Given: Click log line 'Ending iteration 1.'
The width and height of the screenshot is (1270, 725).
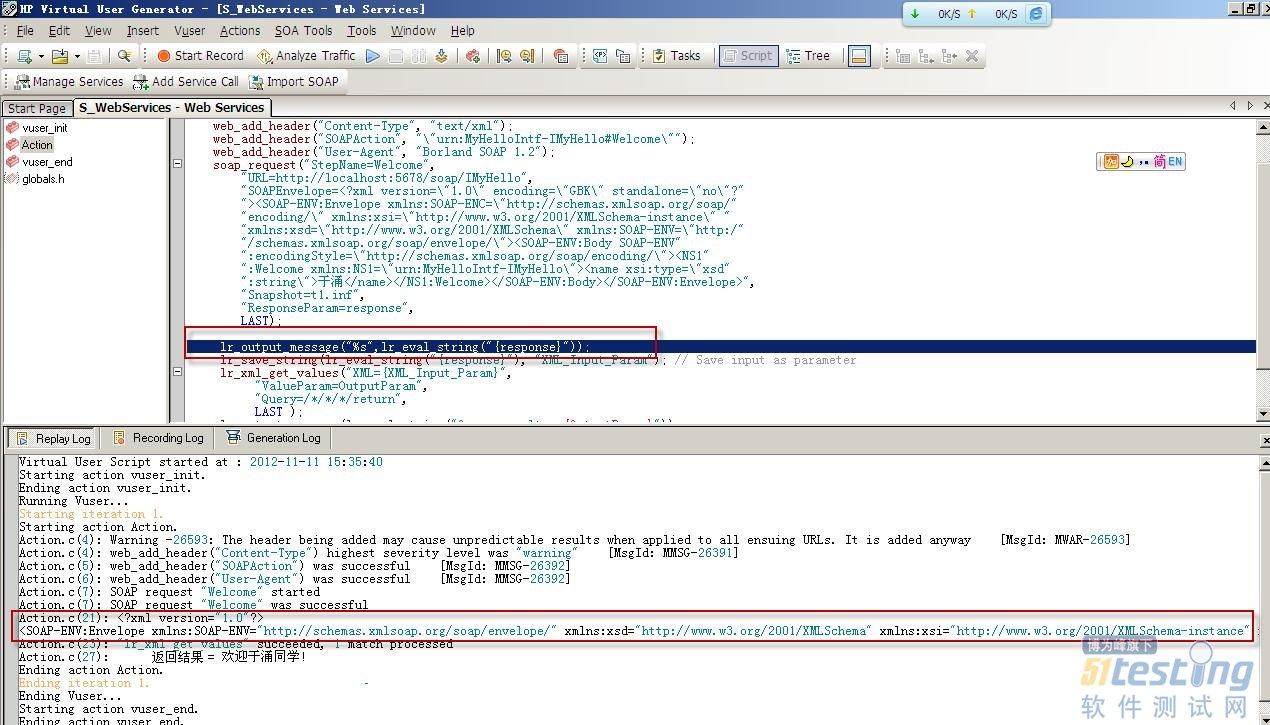Looking at the screenshot, I should pos(83,683).
